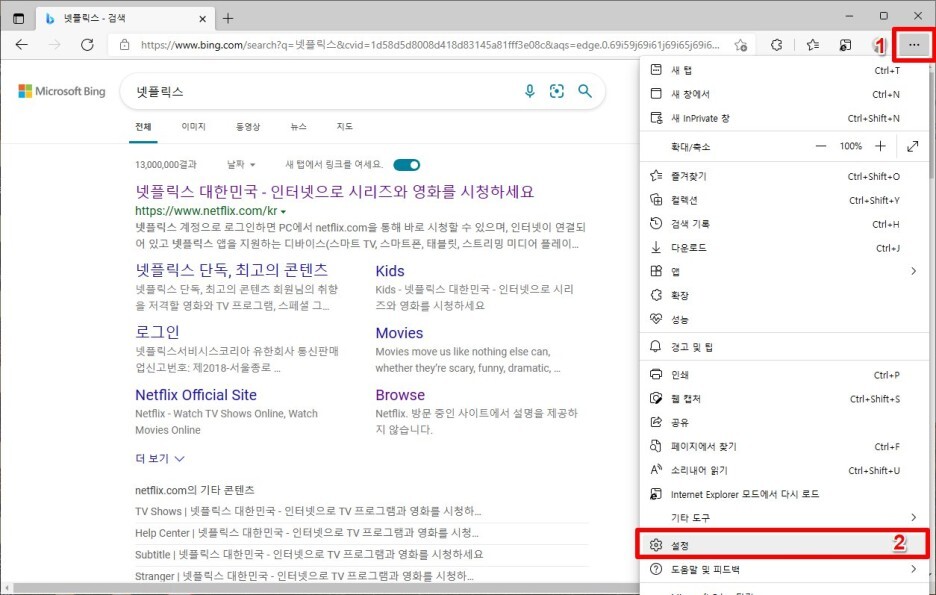Viewport: 936px width, 595px height.
Task: Open a new tab with plus button
Action: click(227, 19)
